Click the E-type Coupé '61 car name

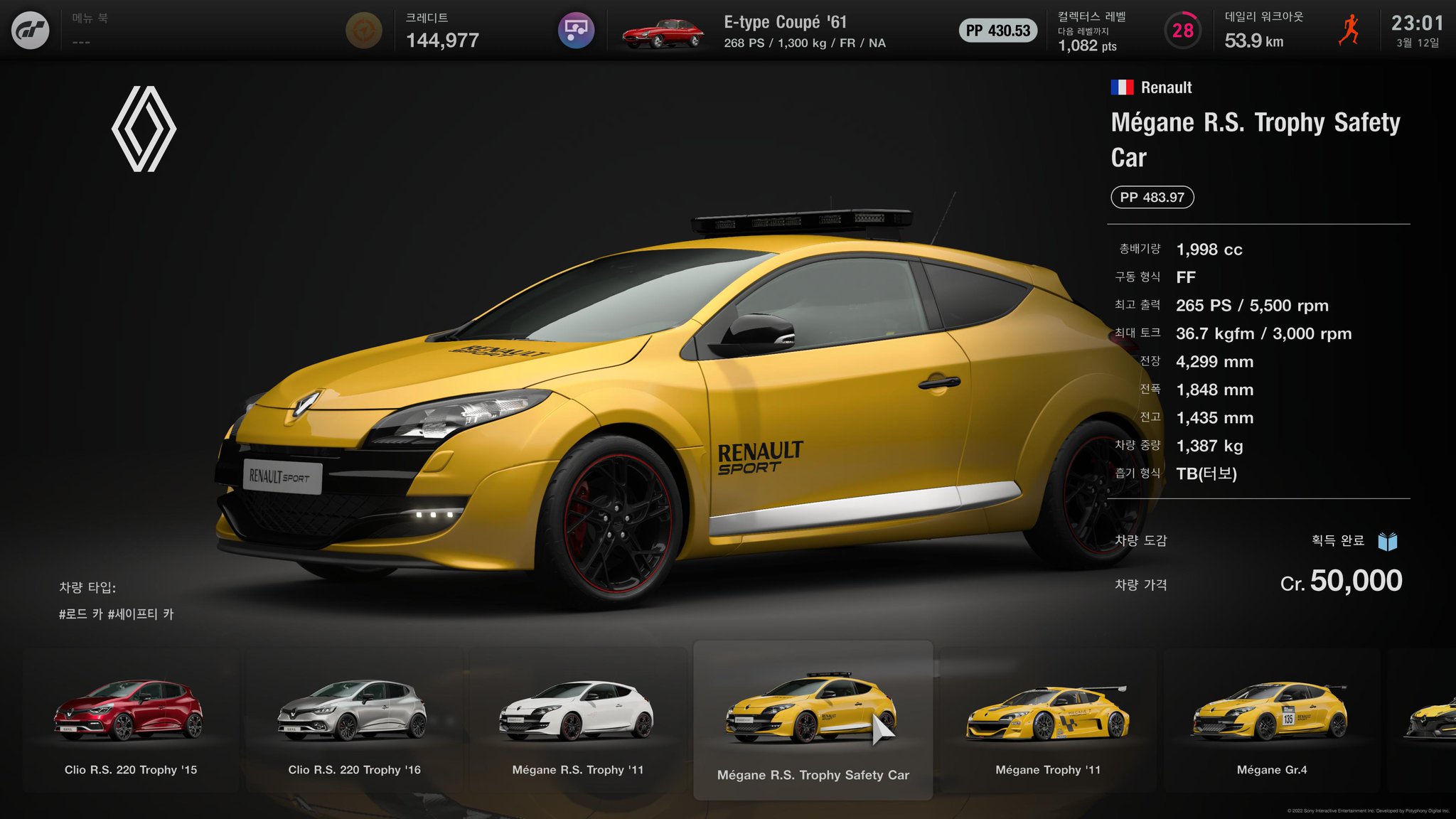(786, 22)
